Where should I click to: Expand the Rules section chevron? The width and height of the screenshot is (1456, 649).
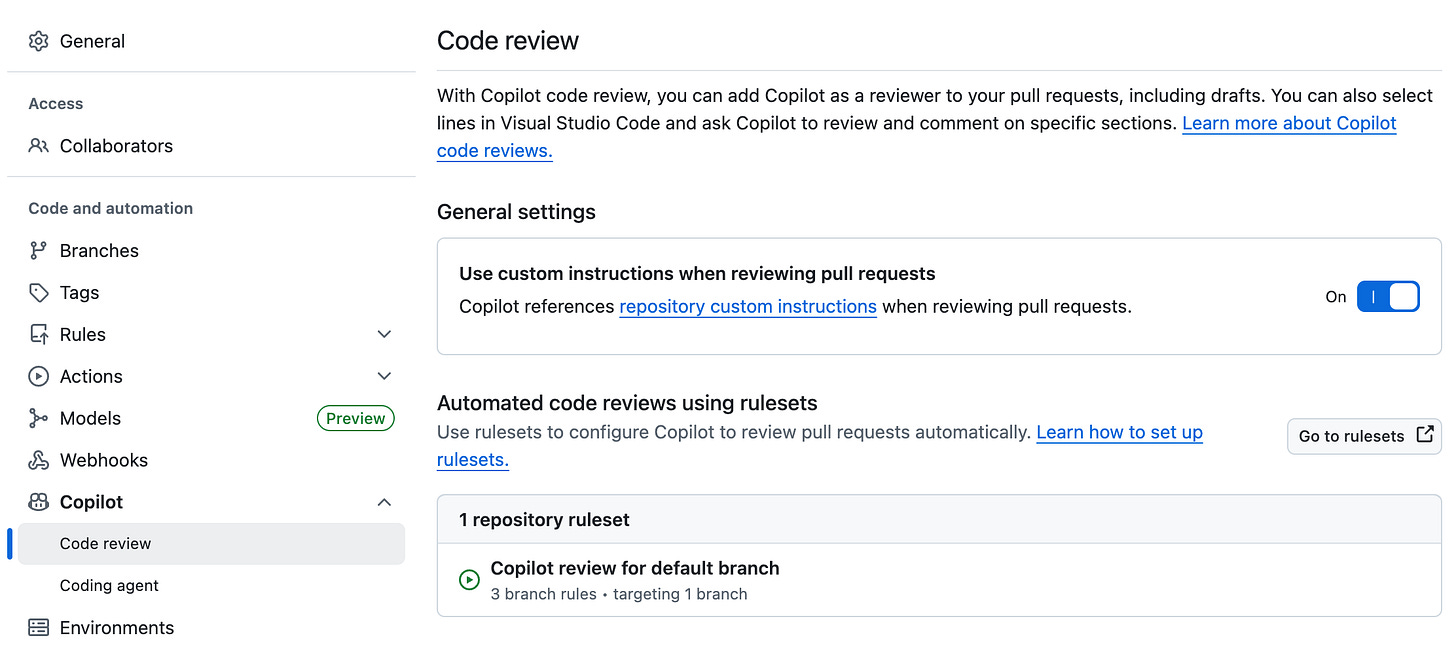click(384, 333)
